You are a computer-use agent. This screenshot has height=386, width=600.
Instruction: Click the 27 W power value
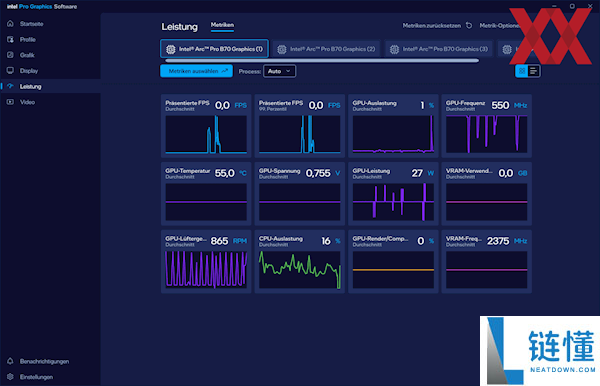423,173
